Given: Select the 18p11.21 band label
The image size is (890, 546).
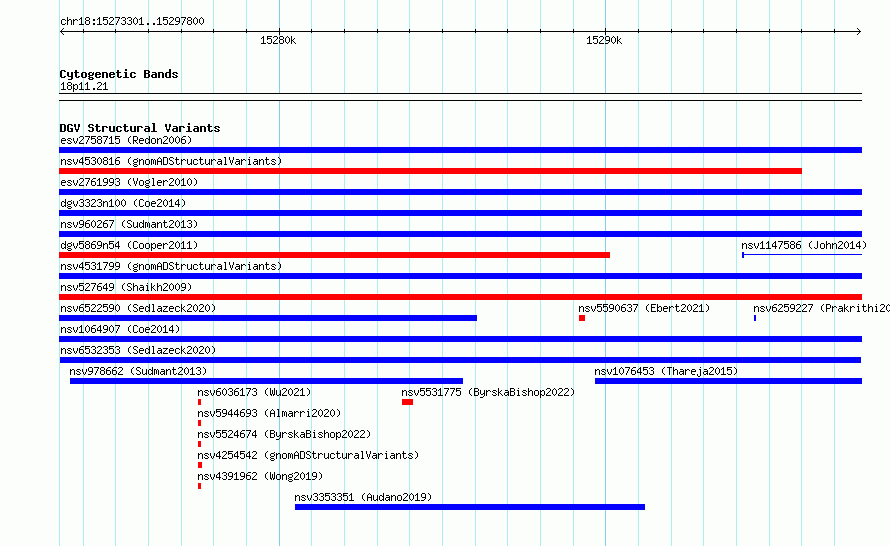Looking at the screenshot, I should point(84,86).
